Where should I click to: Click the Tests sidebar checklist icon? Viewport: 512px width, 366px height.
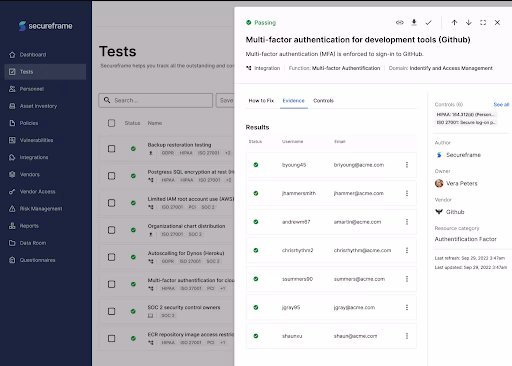(x=12, y=72)
